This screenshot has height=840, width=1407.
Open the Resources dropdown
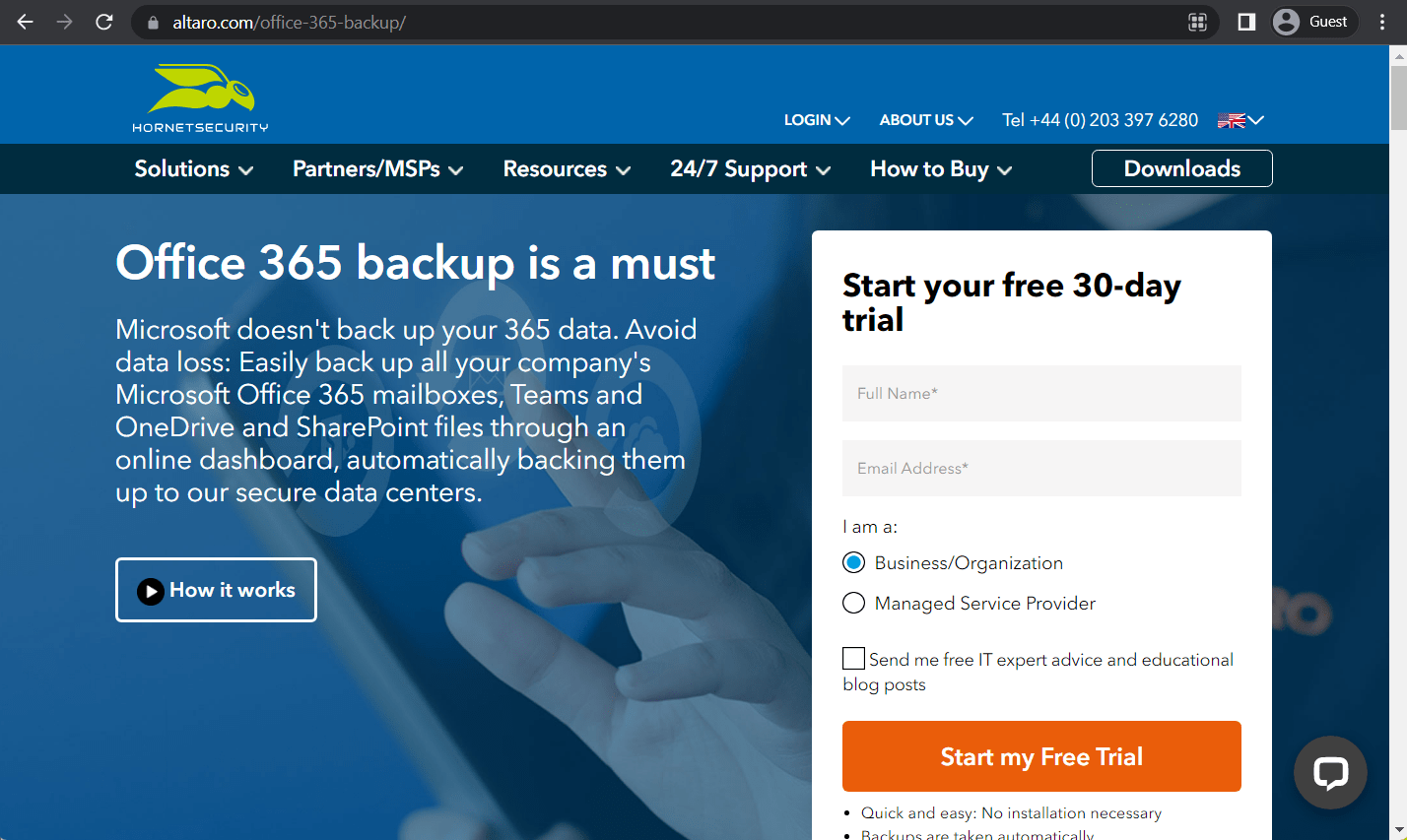566,168
